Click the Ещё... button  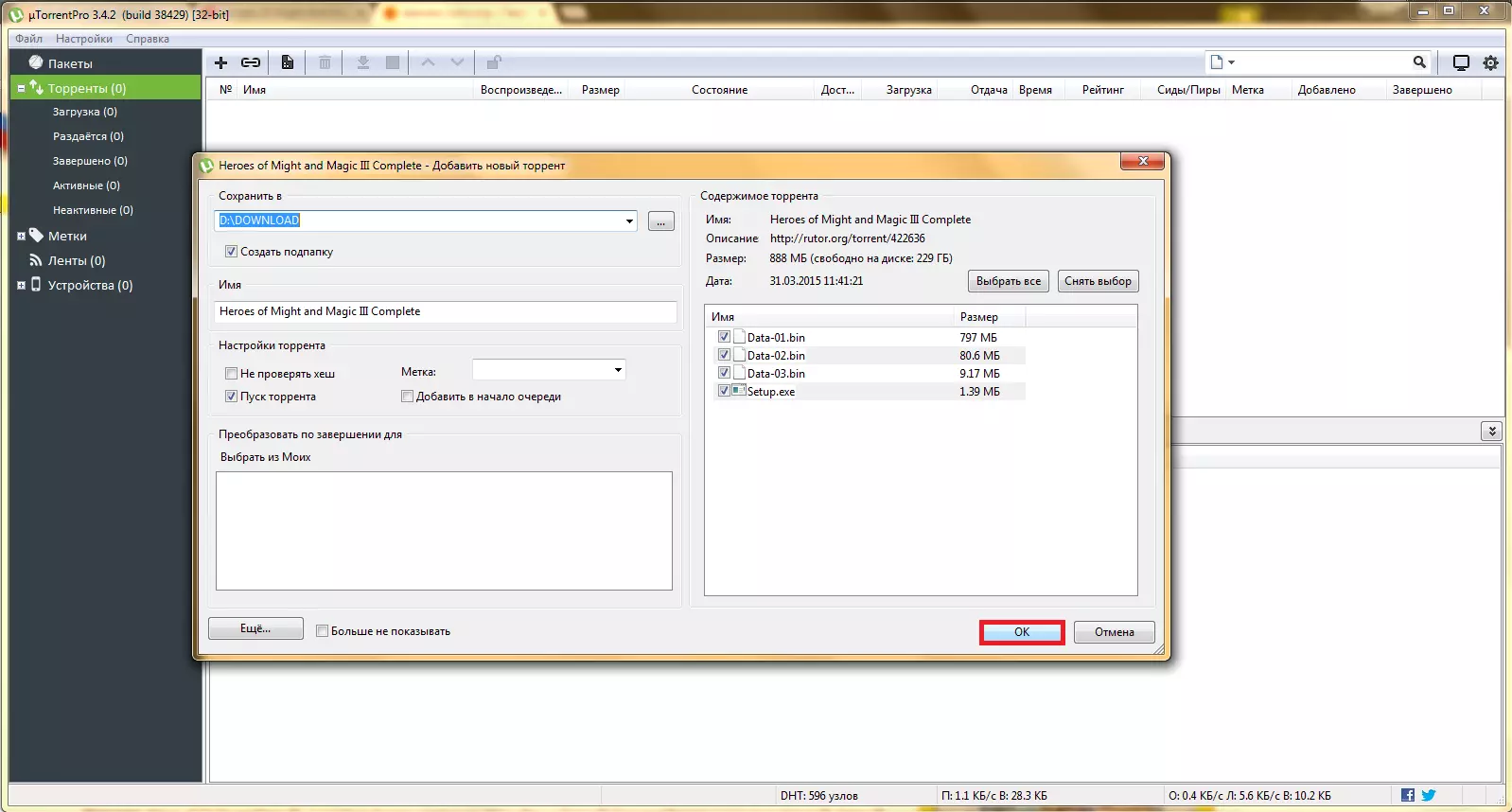point(255,628)
